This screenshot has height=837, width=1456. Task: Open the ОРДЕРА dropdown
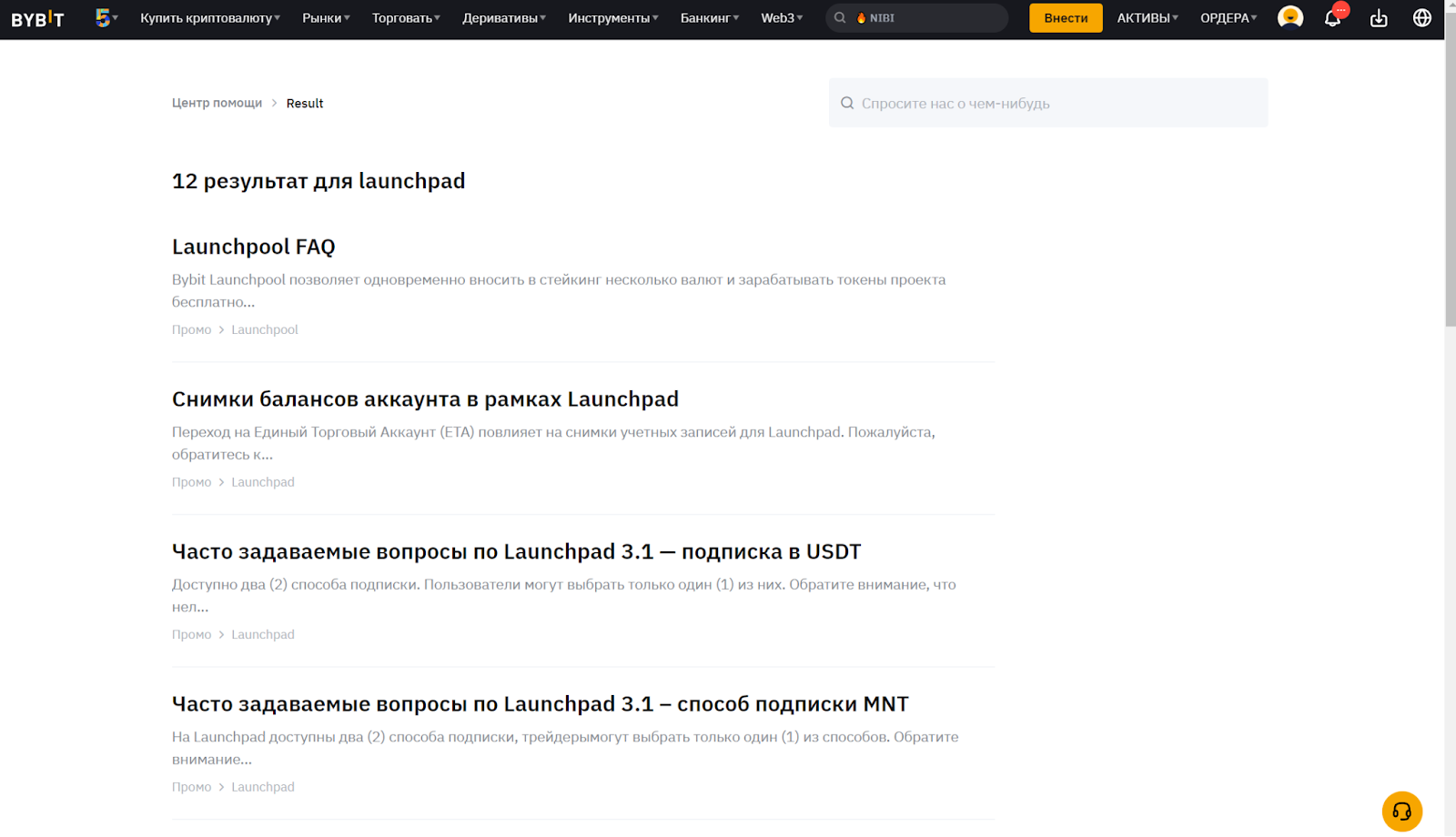[x=1228, y=17]
